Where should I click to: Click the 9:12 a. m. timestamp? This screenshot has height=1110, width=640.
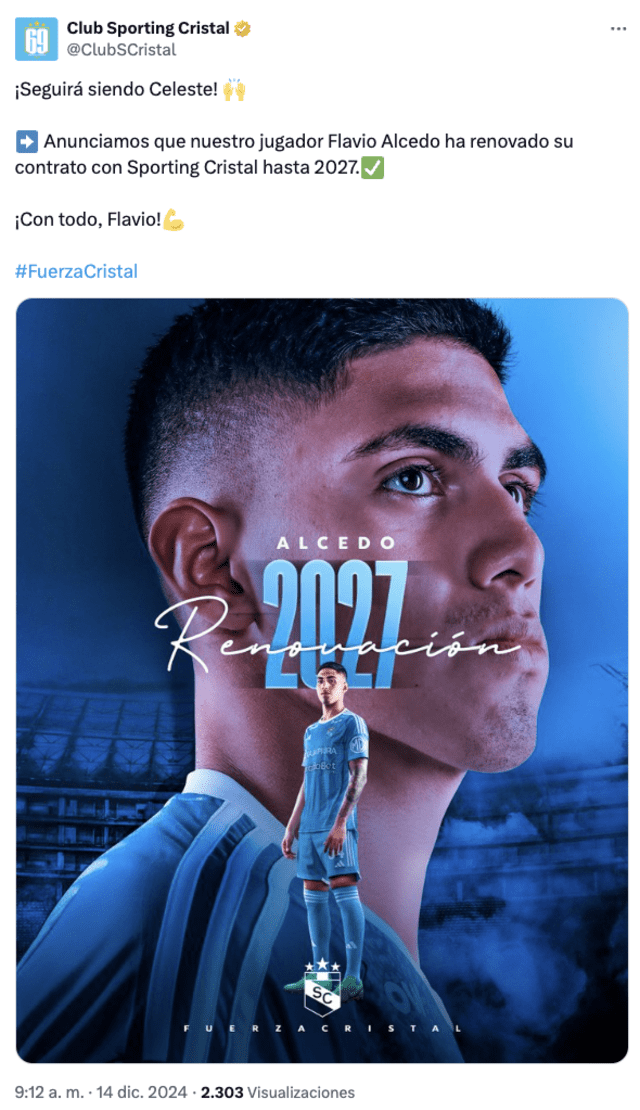click(x=49, y=1092)
